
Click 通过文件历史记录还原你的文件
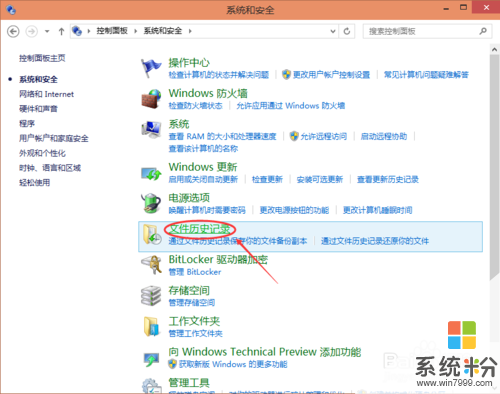(375, 241)
